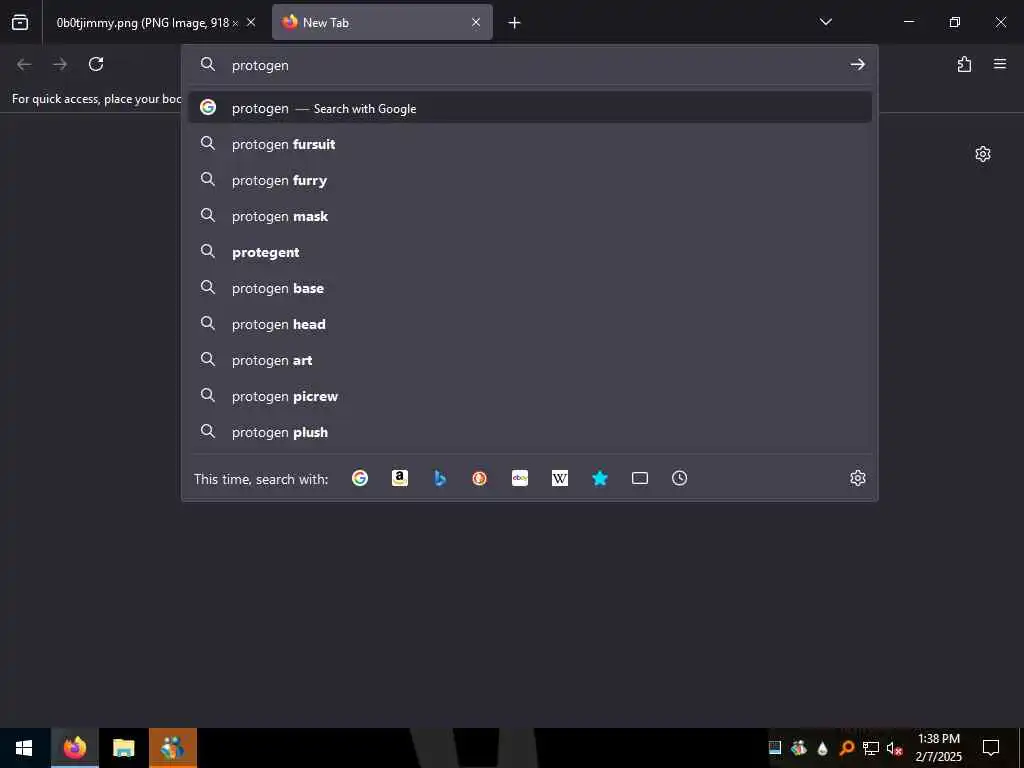This screenshot has height=768, width=1024.
Task: Search this time with Bing
Action: tap(440, 479)
